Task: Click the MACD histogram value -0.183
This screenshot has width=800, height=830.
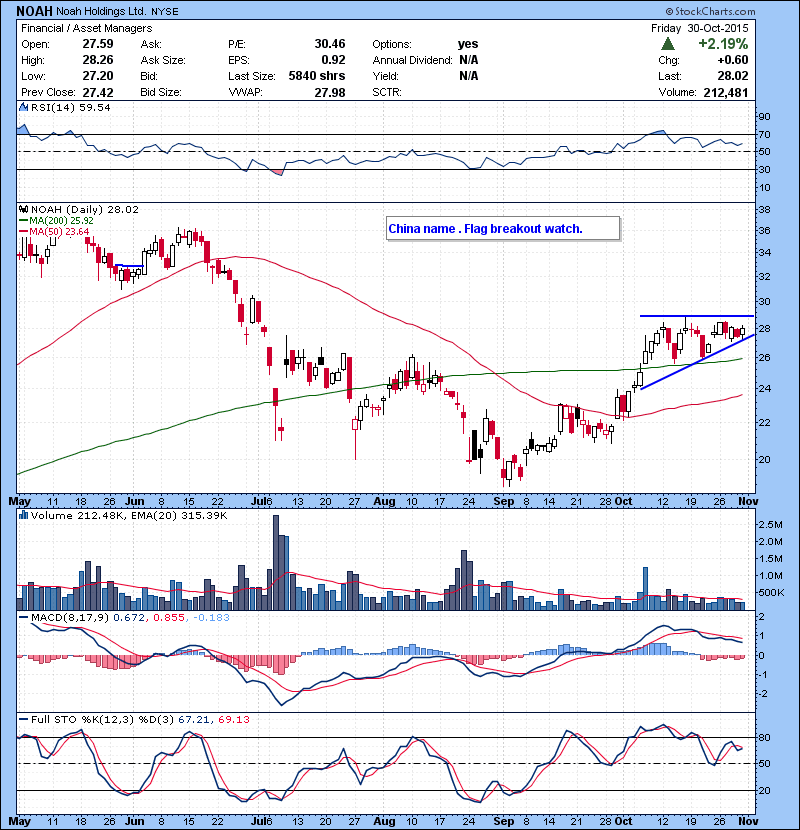Action: (211, 617)
